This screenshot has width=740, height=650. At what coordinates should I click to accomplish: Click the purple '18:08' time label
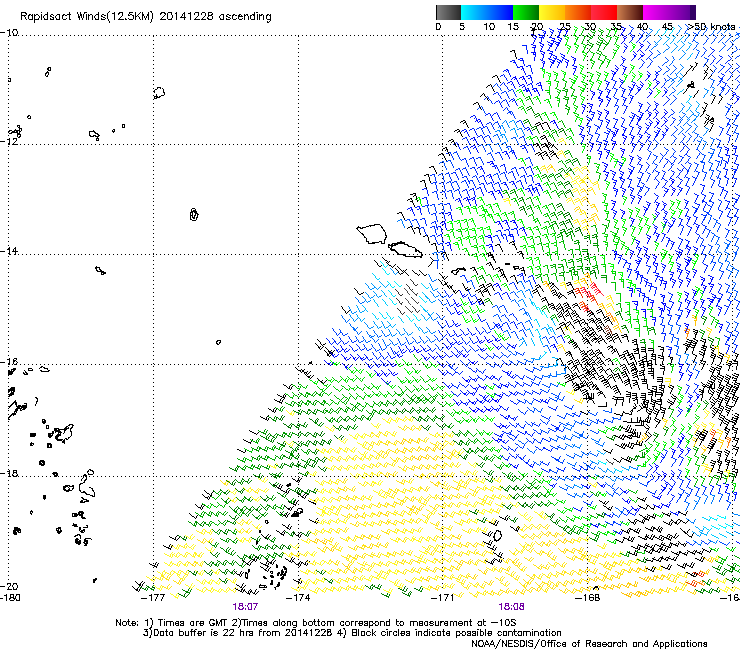[511, 606]
